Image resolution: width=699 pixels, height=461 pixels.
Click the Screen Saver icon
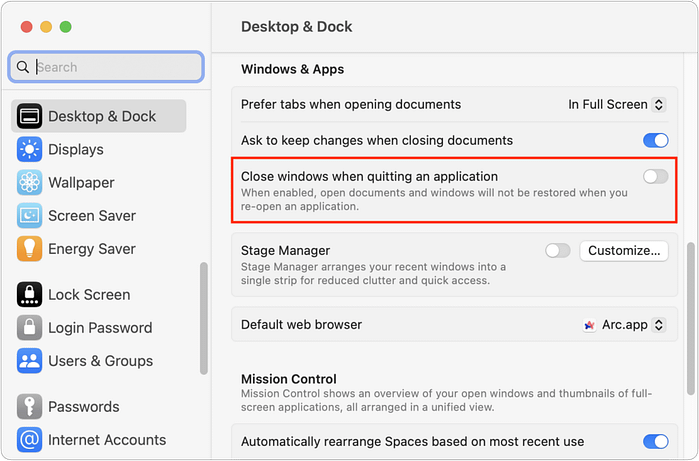tap(30, 216)
